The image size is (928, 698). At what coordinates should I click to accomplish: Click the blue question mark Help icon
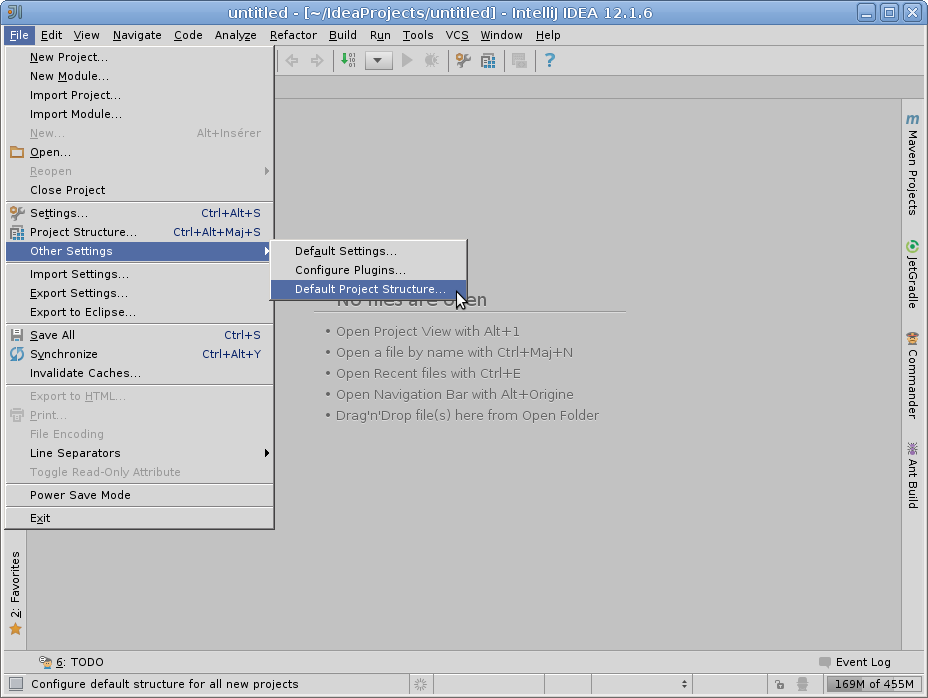coord(550,60)
